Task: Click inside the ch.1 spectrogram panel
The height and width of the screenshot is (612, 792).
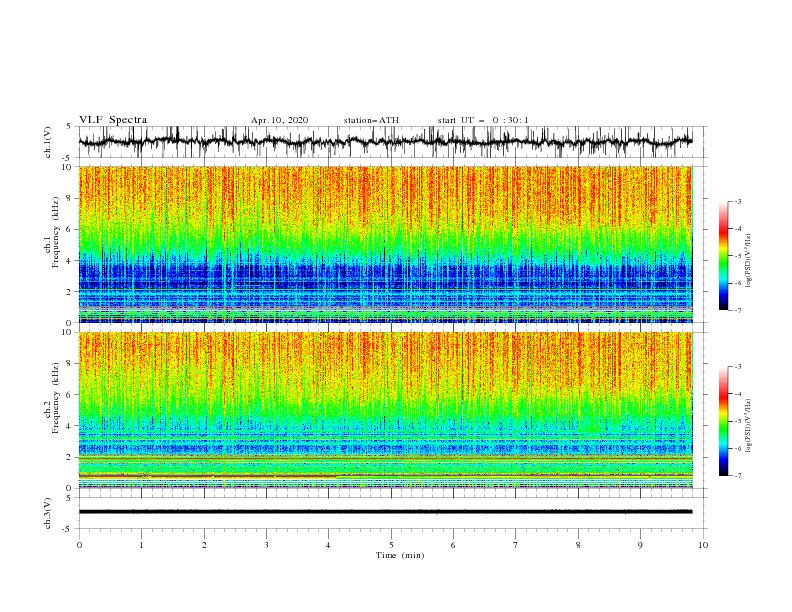Action: pos(385,244)
